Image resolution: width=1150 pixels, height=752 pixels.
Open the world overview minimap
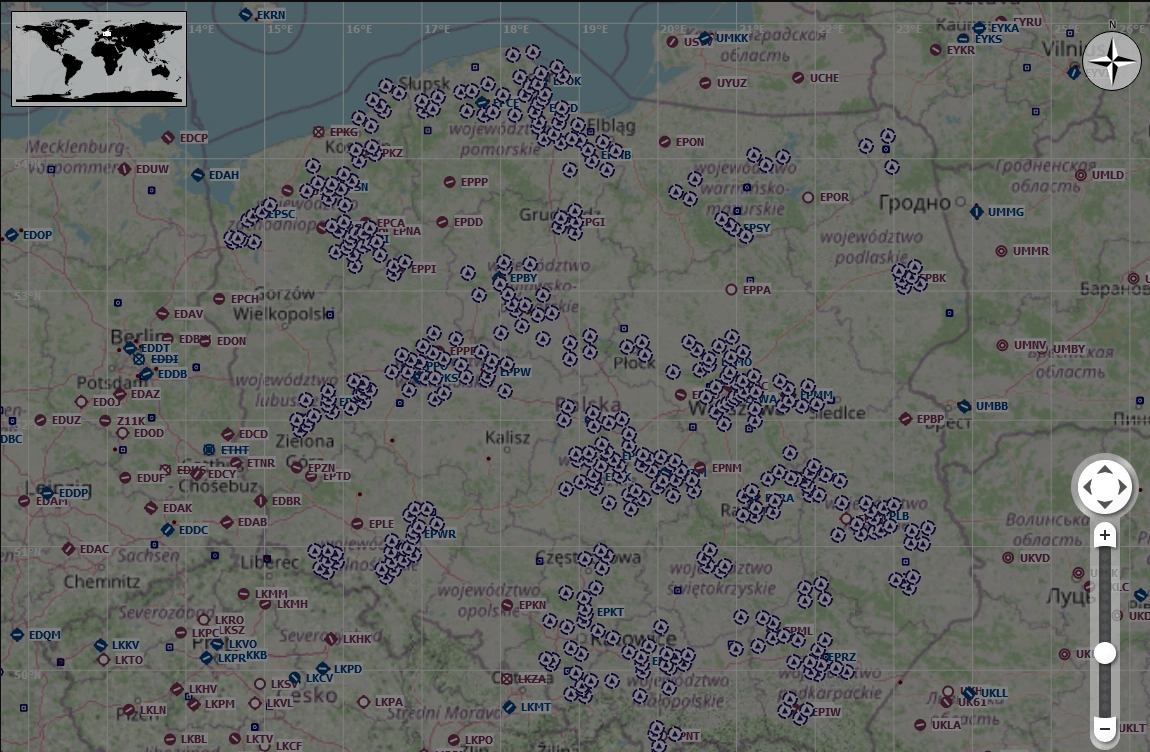[x=99, y=58]
